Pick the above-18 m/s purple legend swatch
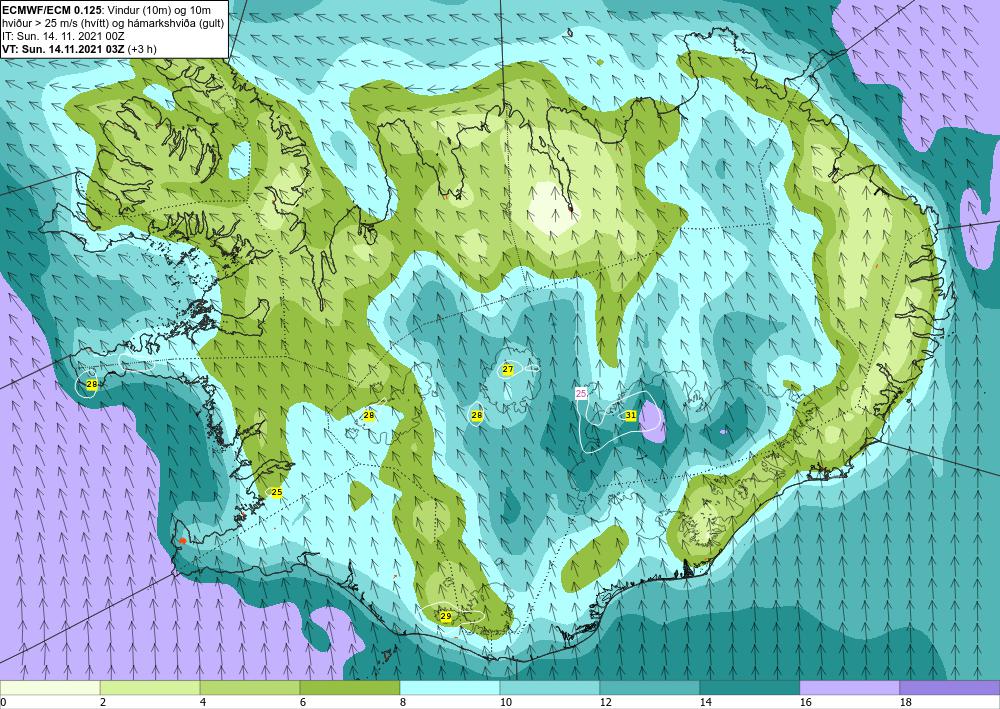The width and height of the screenshot is (1000, 709). 950,688
